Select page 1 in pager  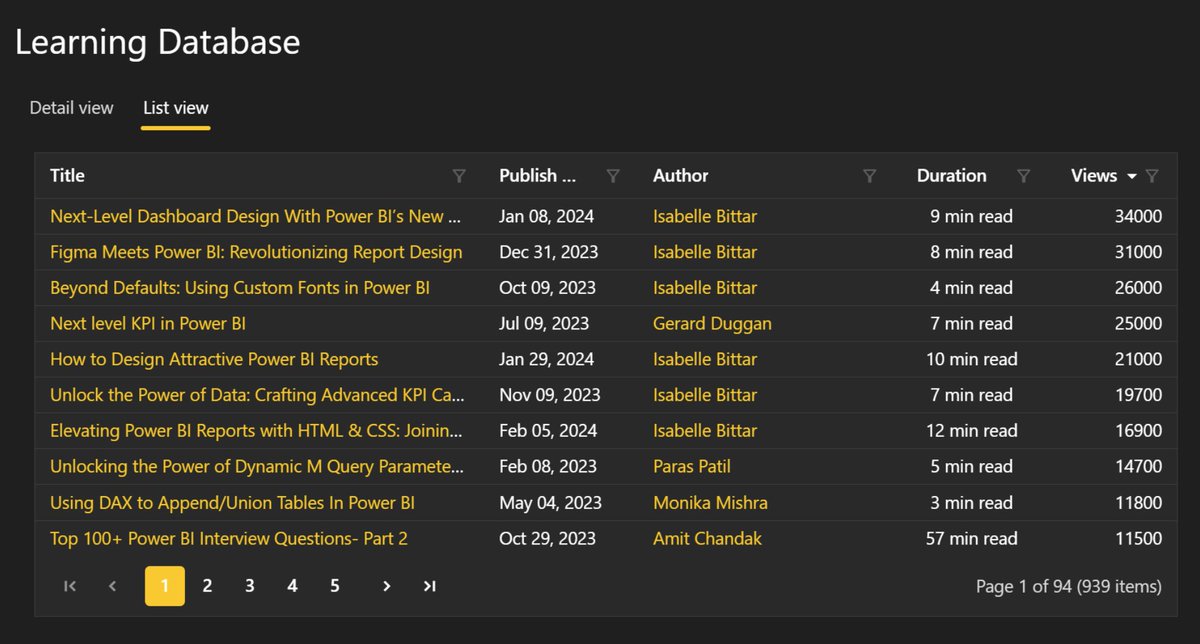pos(165,586)
